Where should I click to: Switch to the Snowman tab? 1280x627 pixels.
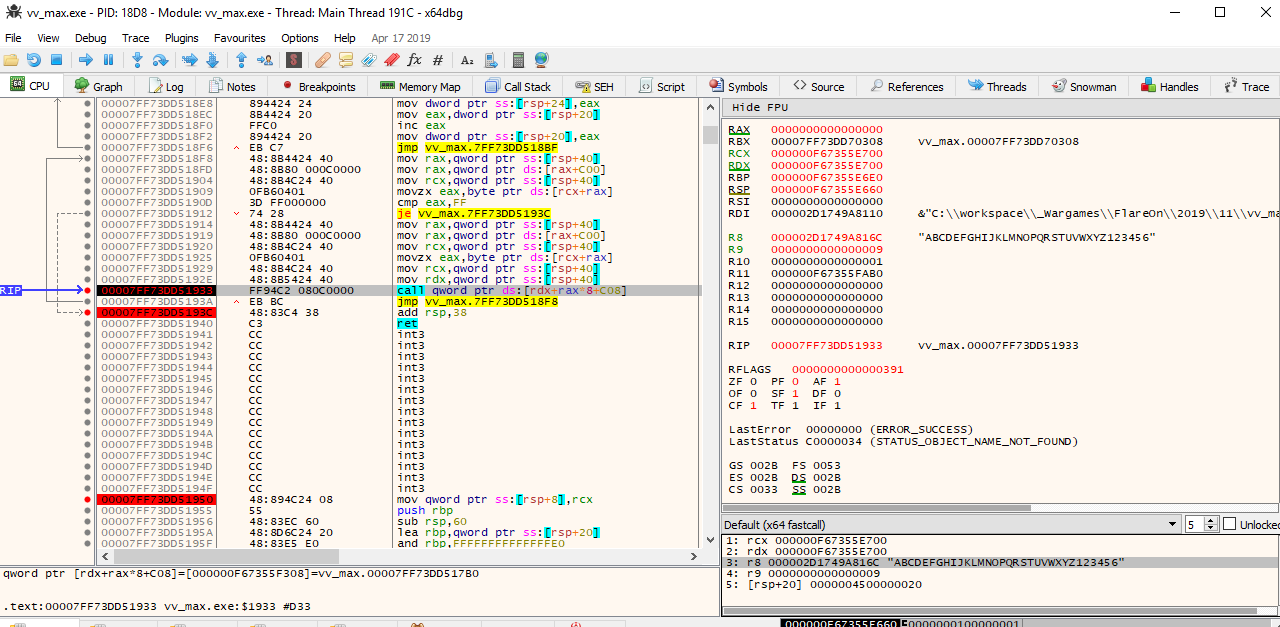(1083, 87)
